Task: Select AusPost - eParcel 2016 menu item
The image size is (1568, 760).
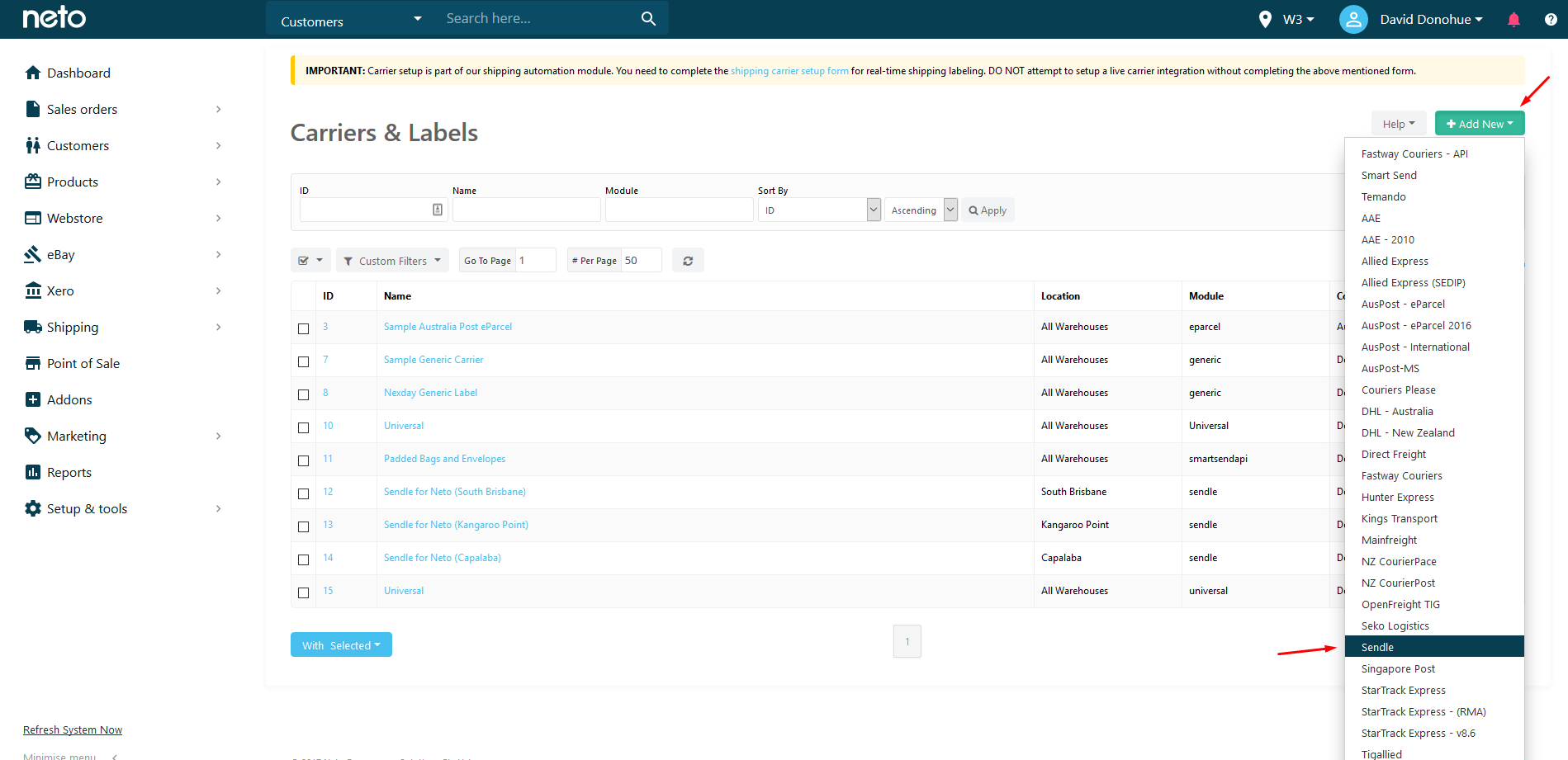Action: [1434, 325]
